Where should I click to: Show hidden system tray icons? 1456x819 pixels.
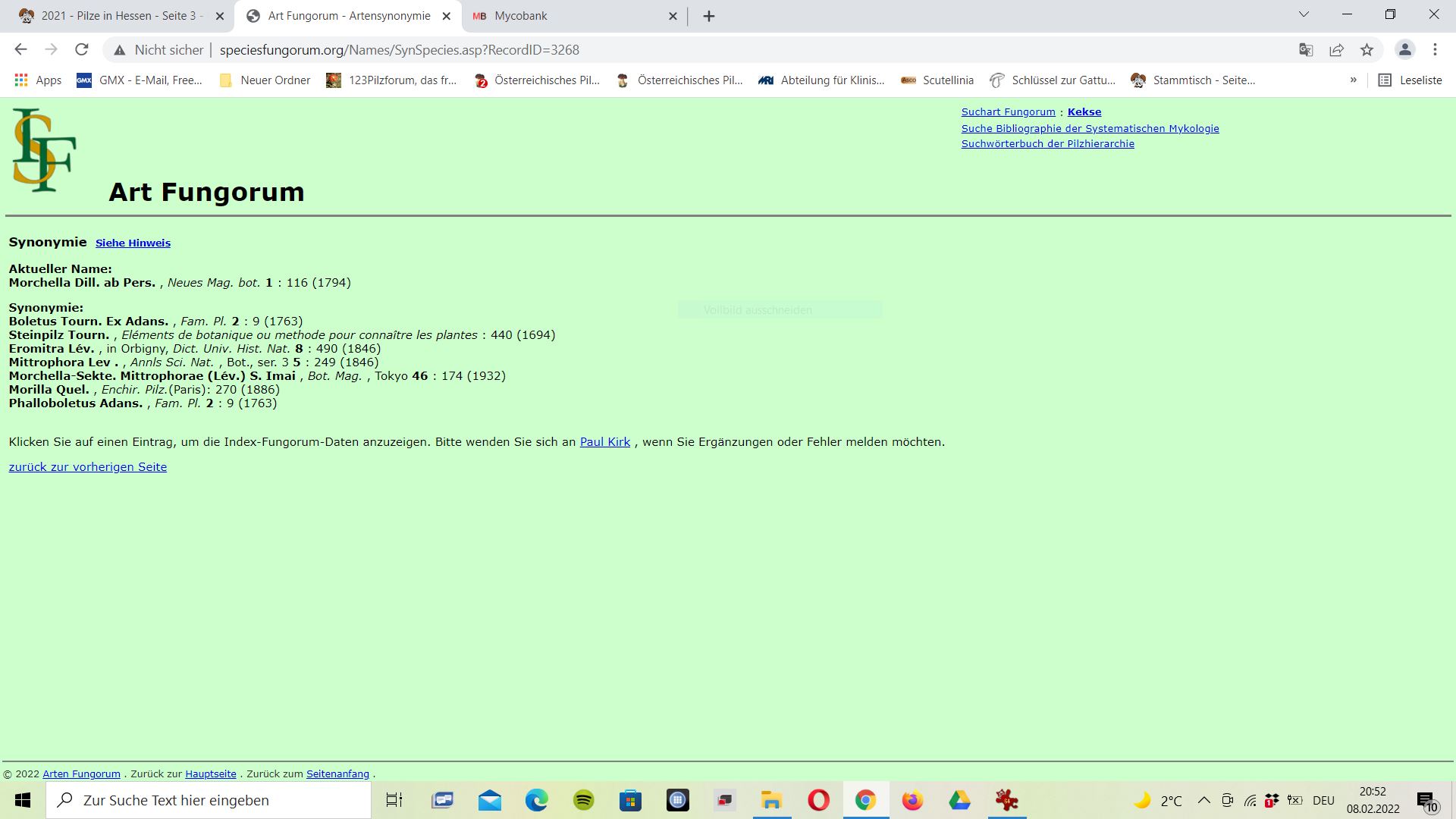coord(1203,800)
